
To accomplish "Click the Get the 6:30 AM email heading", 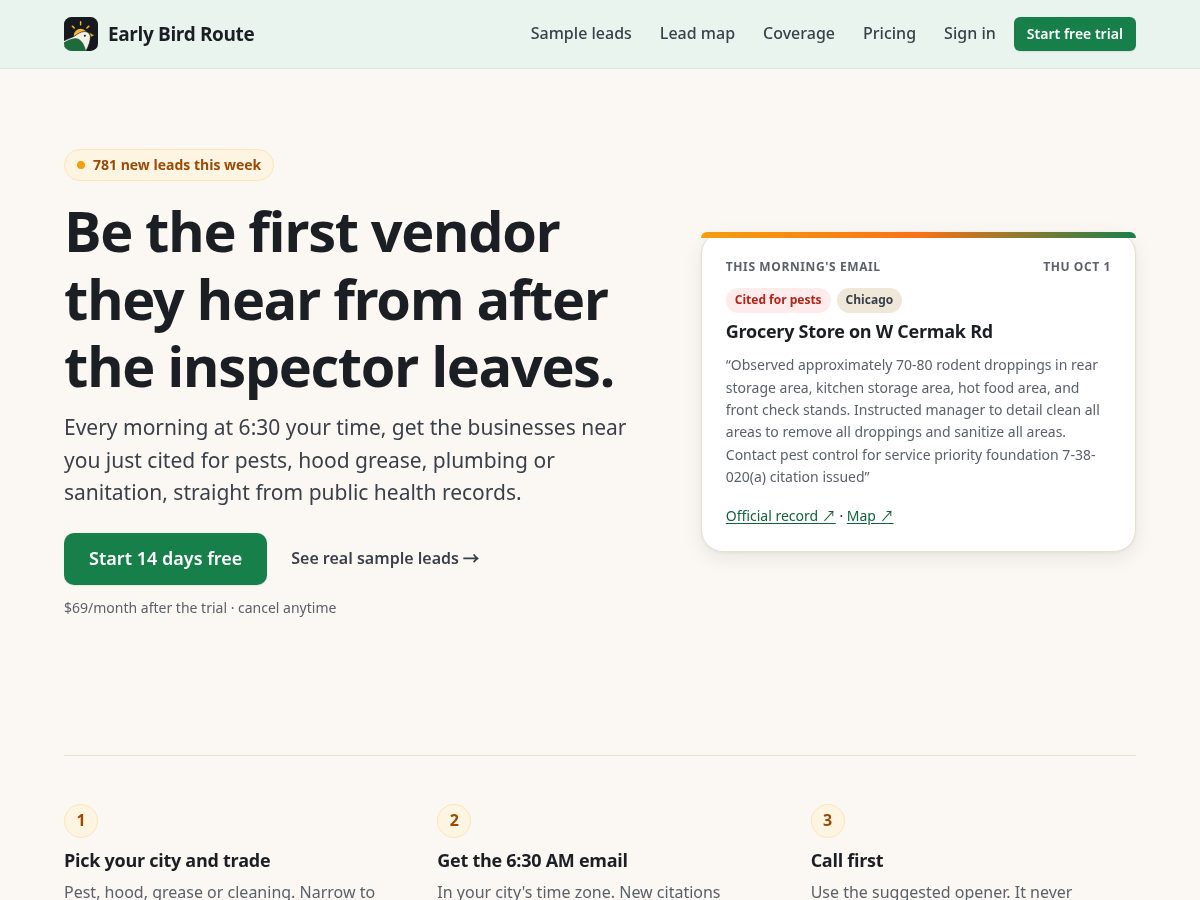I will 532,861.
